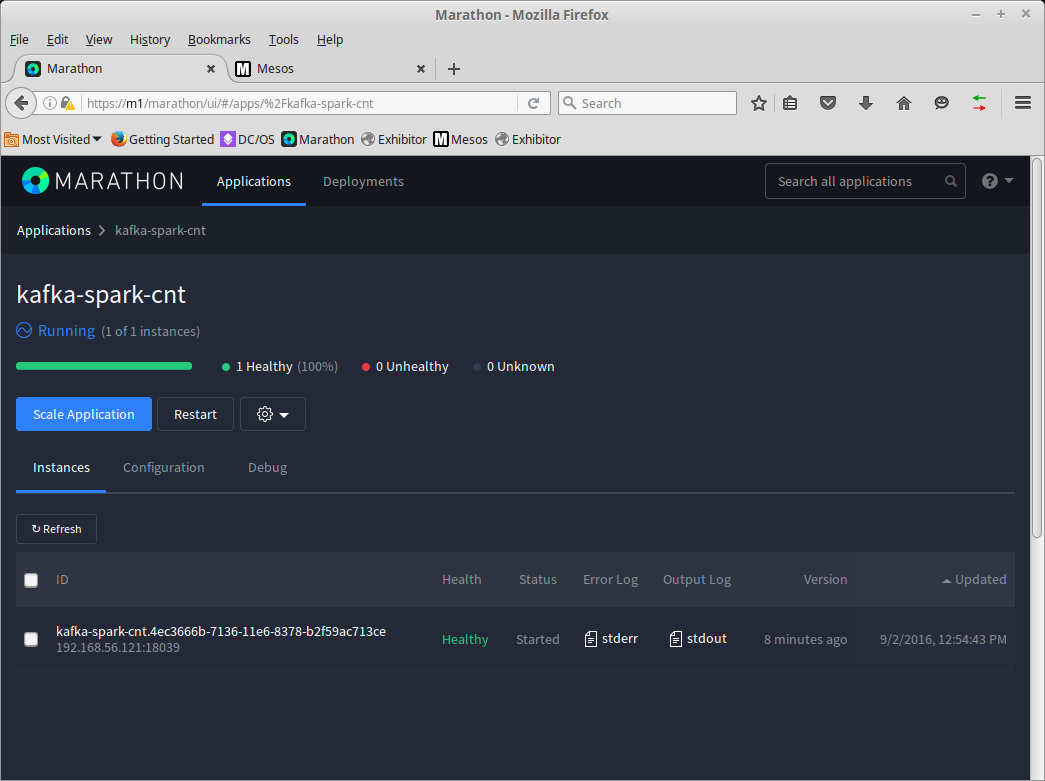Open the stderr error log file
Screen dimensions: 1045x781
pyautogui.click(x=611, y=639)
